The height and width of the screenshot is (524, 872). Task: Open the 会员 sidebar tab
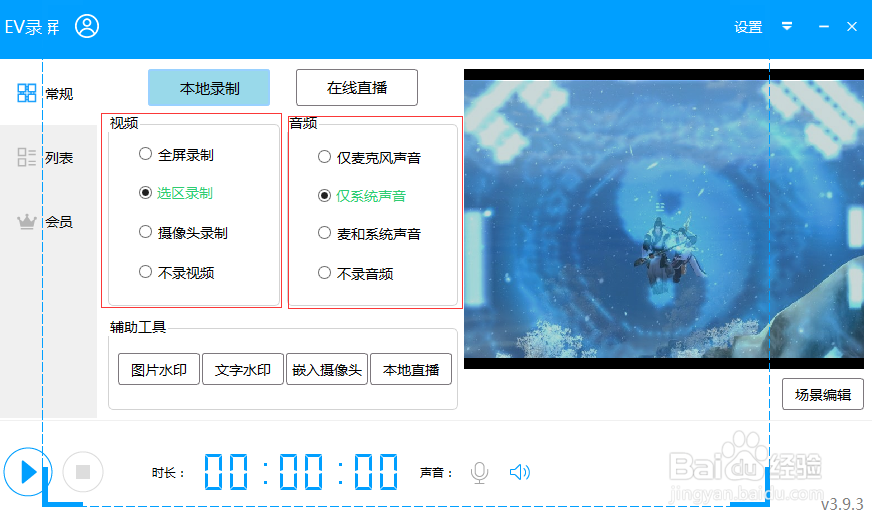coord(46,222)
